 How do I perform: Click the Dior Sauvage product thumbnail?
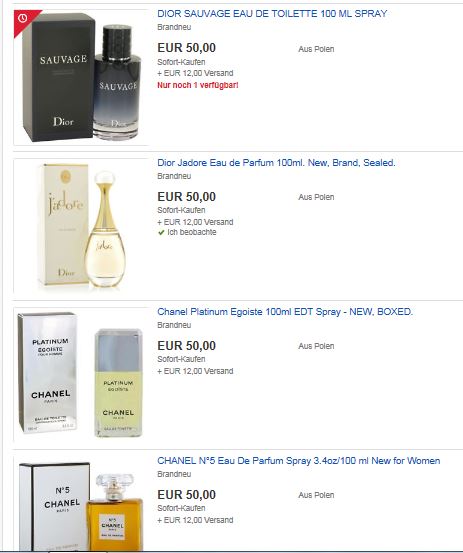click(x=81, y=77)
